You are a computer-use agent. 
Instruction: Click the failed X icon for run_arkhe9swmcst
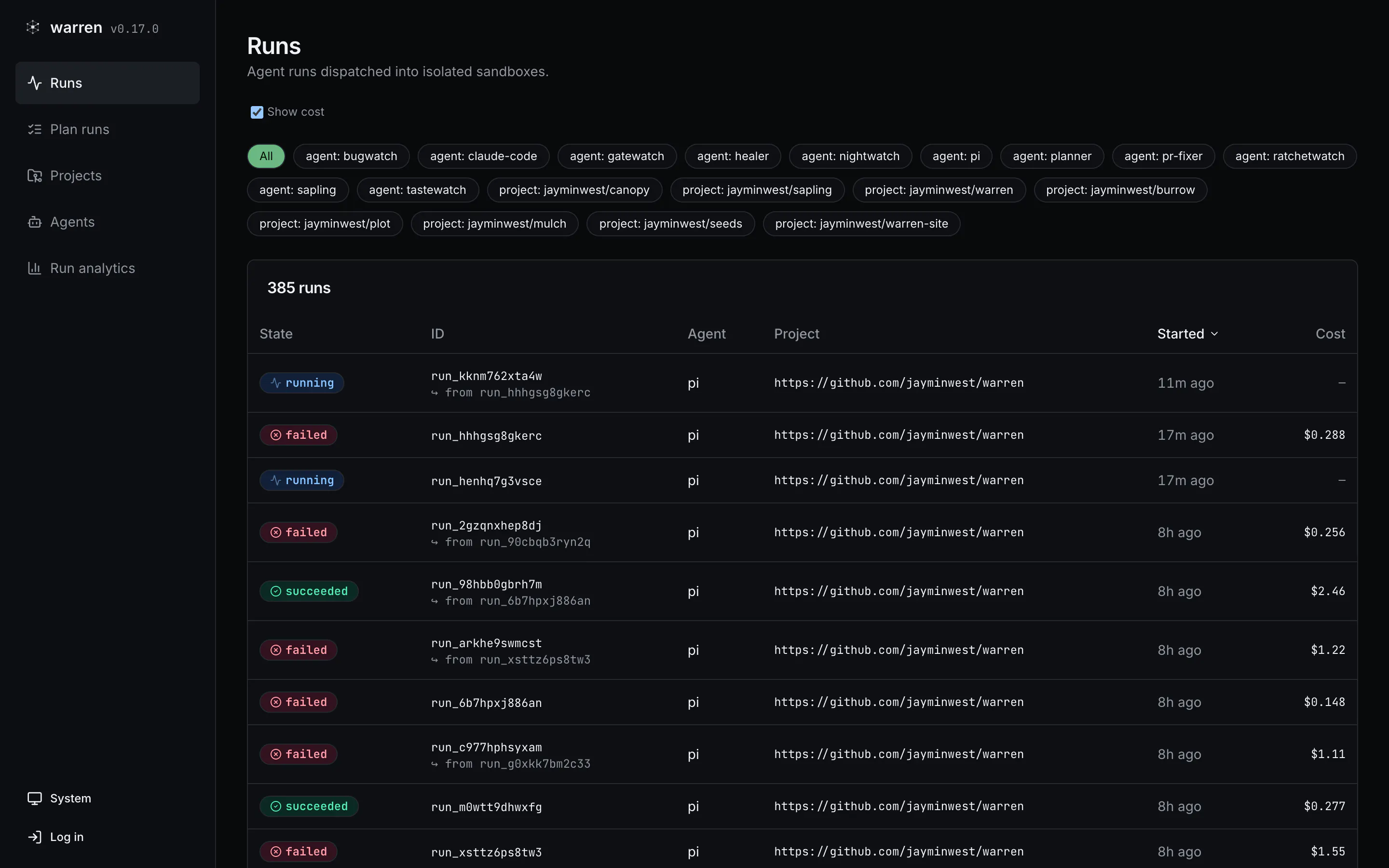276,650
